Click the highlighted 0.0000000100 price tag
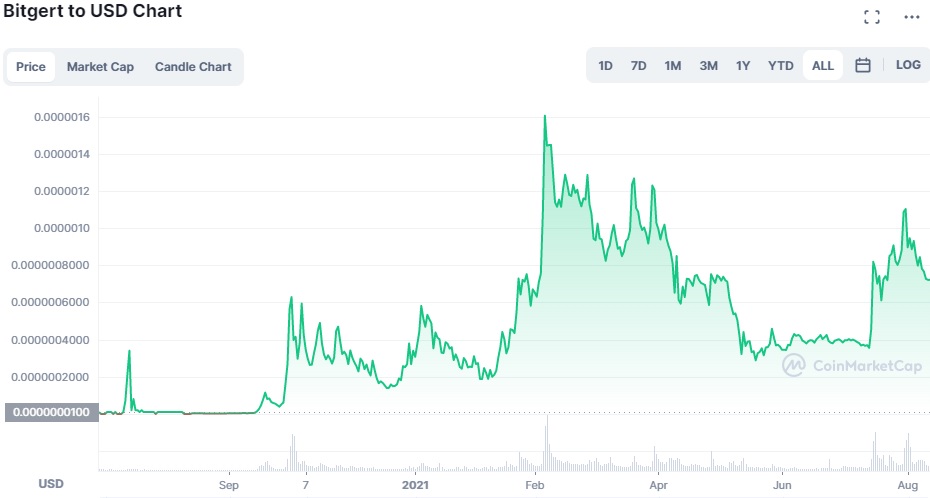The image size is (930, 498). point(52,412)
